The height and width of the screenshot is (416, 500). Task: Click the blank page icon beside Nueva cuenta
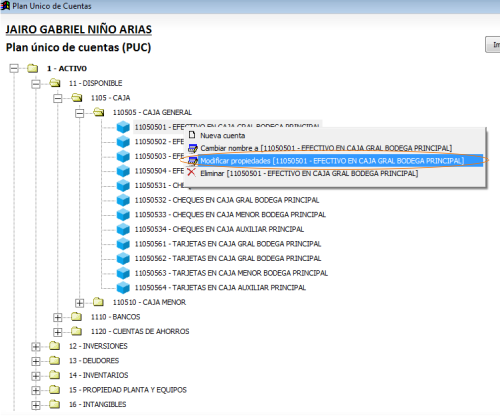click(x=192, y=135)
